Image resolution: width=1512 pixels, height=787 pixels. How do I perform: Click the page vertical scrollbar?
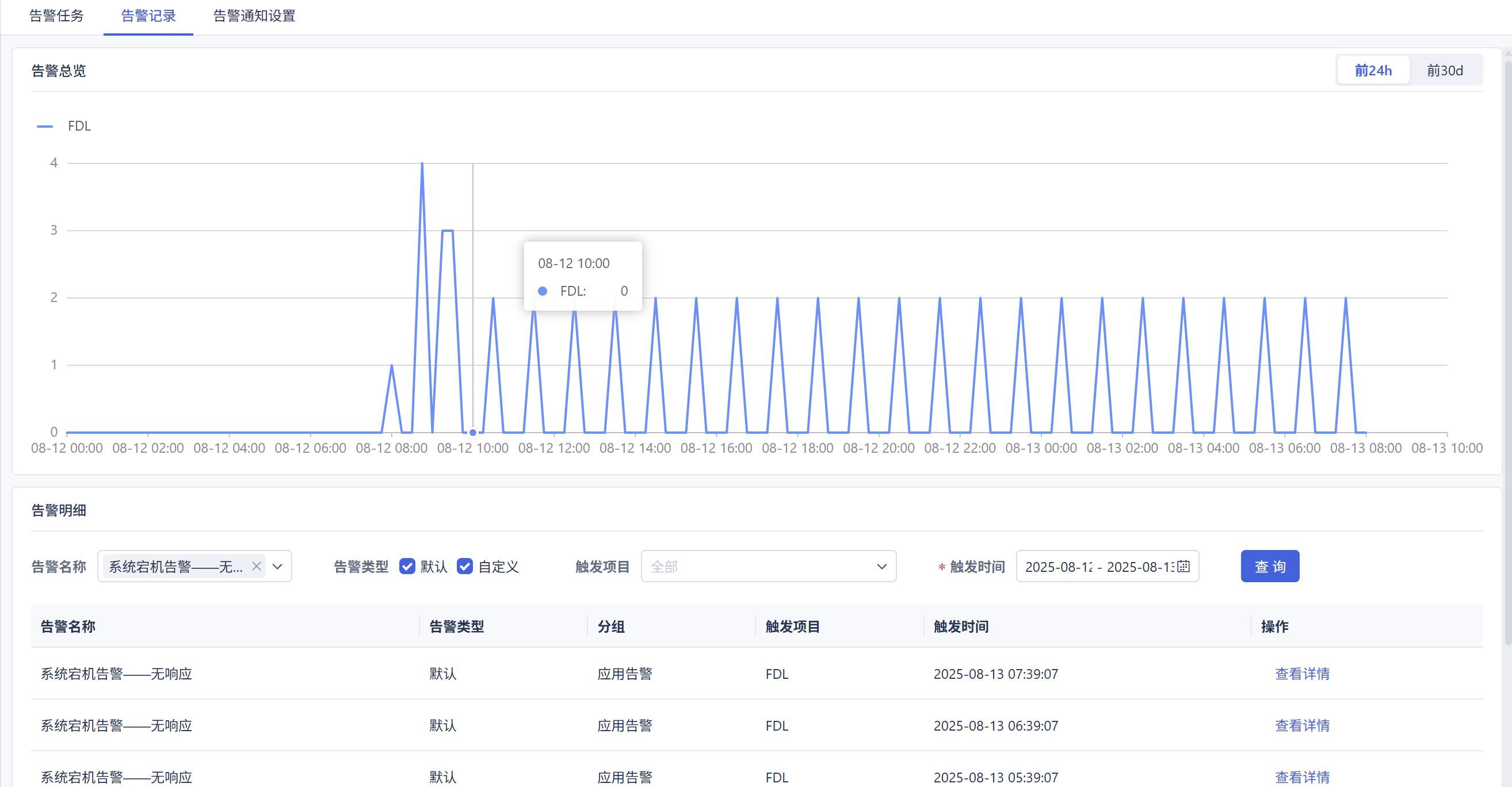coord(1507,352)
